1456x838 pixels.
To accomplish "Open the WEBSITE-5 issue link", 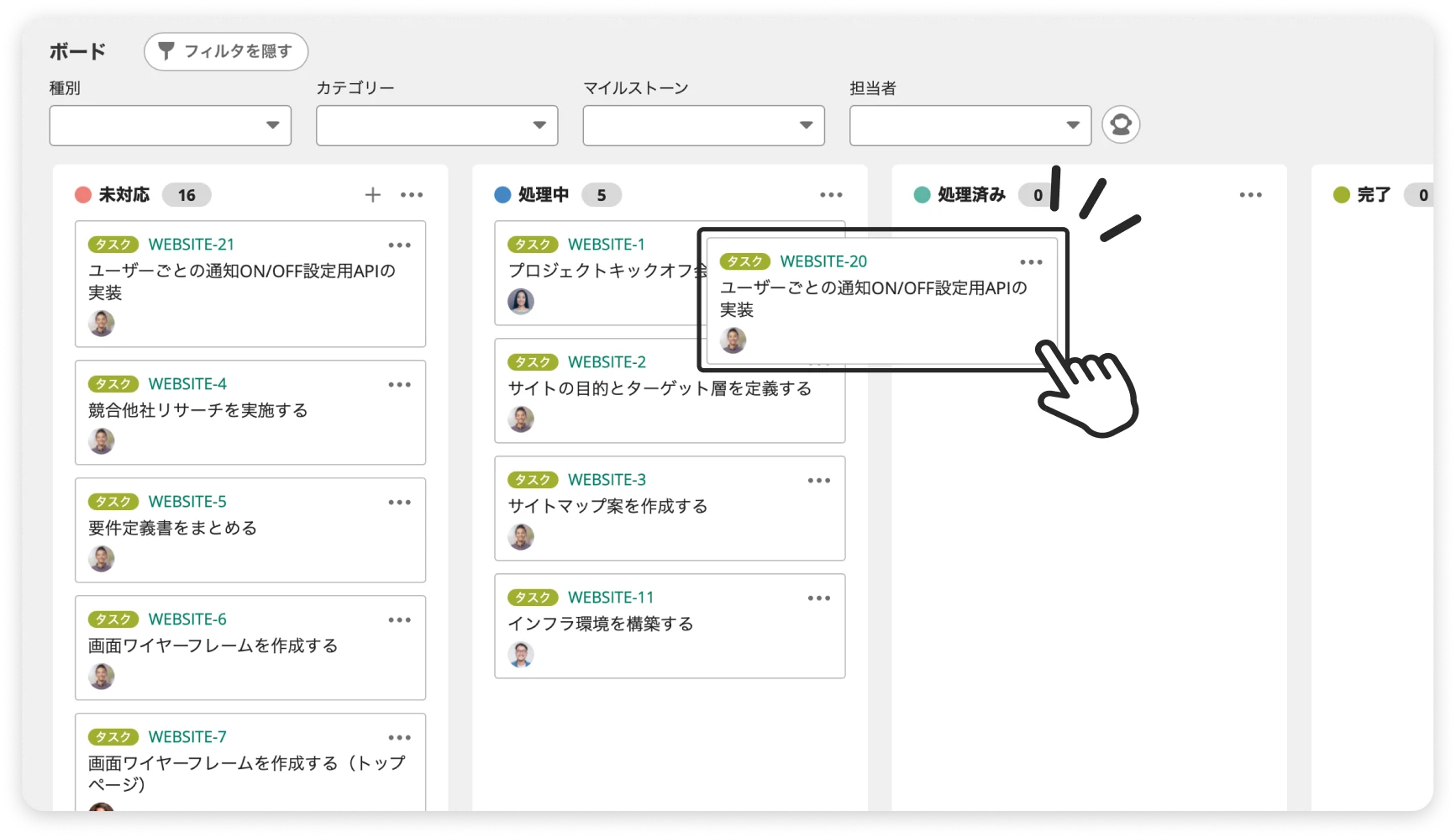I will tap(187, 502).
